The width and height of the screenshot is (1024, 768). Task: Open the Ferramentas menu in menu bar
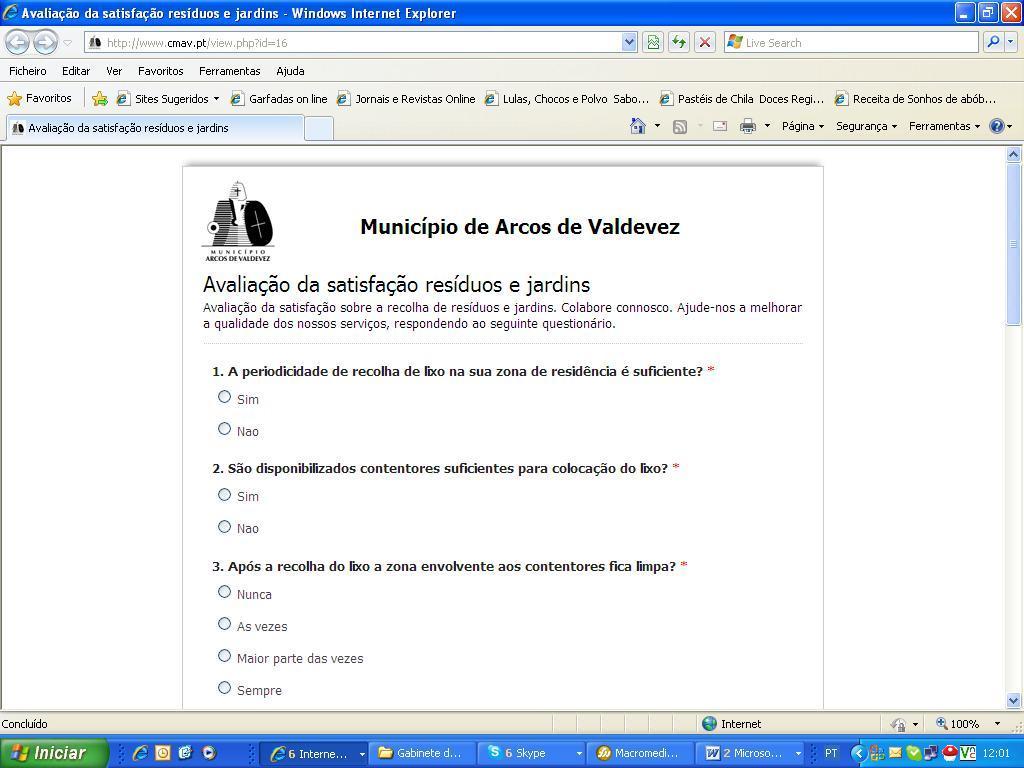tap(229, 71)
